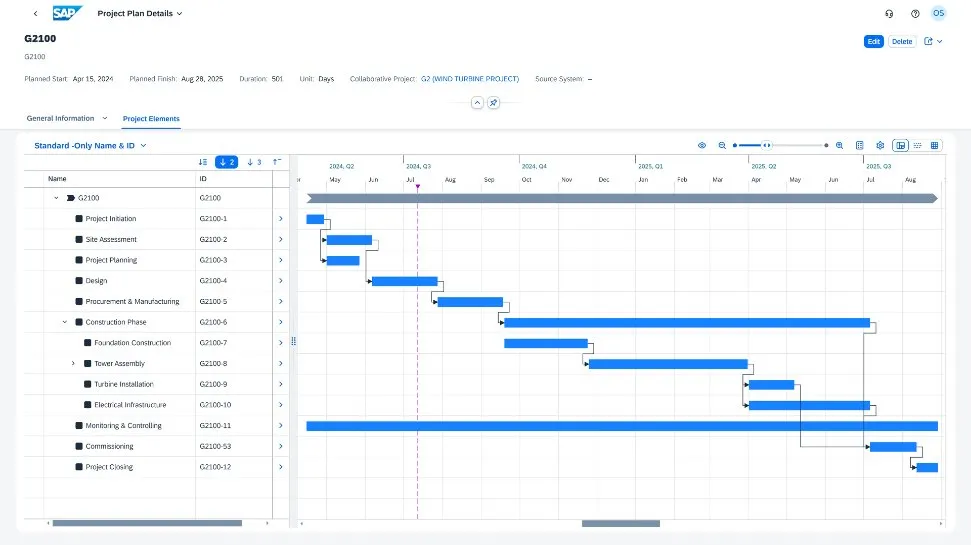Toggle expand to level 2 button
This screenshot has width=971, height=545.
(227, 162)
